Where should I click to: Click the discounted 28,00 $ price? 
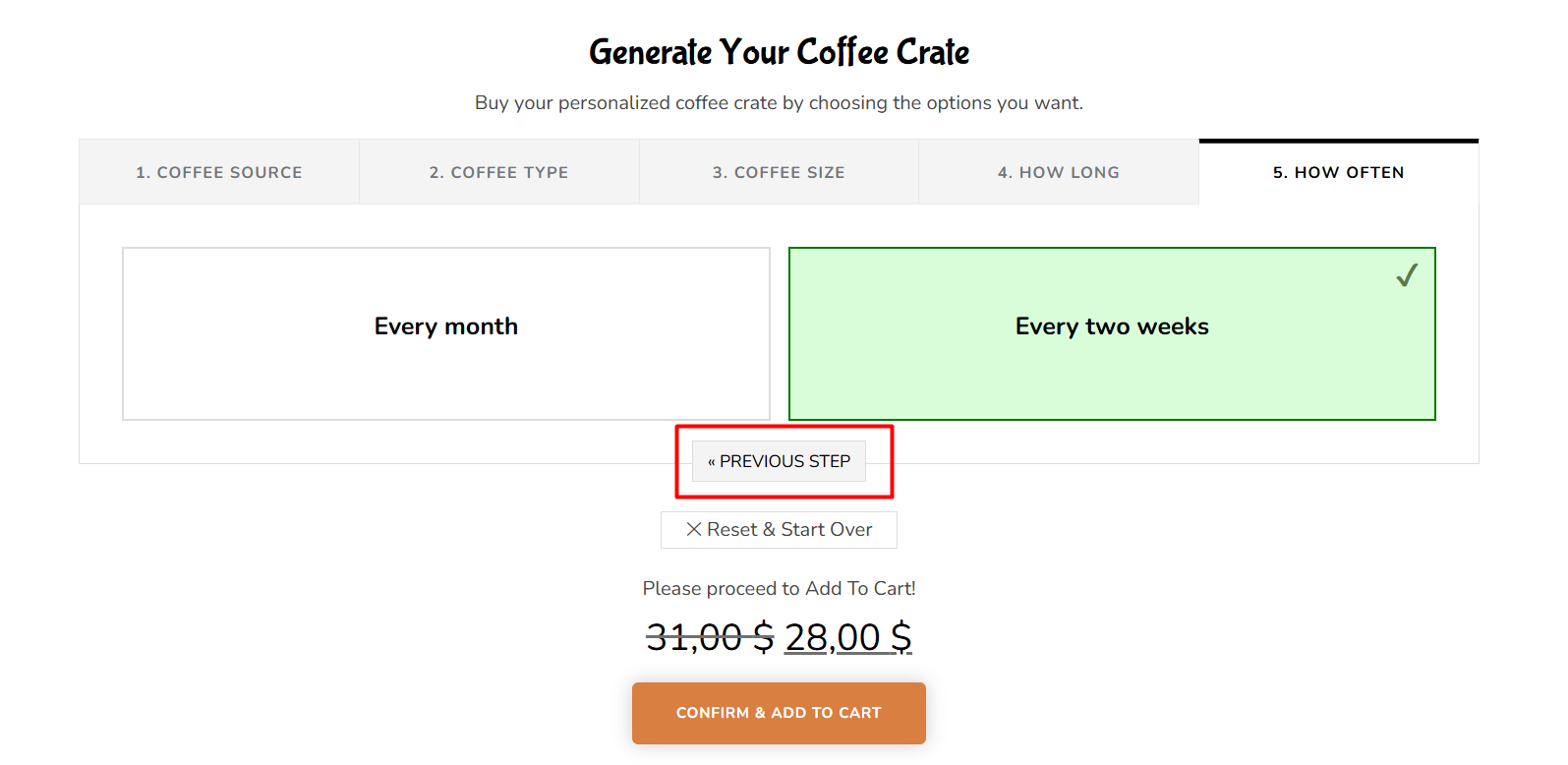tap(848, 637)
